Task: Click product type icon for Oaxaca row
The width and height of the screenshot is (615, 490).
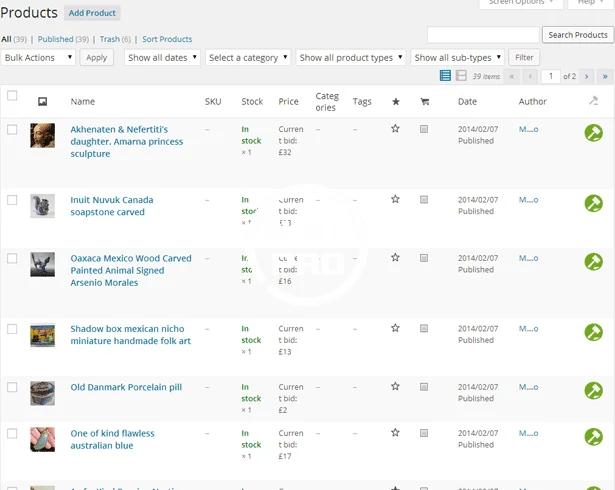Action: pyautogui.click(x=423, y=258)
